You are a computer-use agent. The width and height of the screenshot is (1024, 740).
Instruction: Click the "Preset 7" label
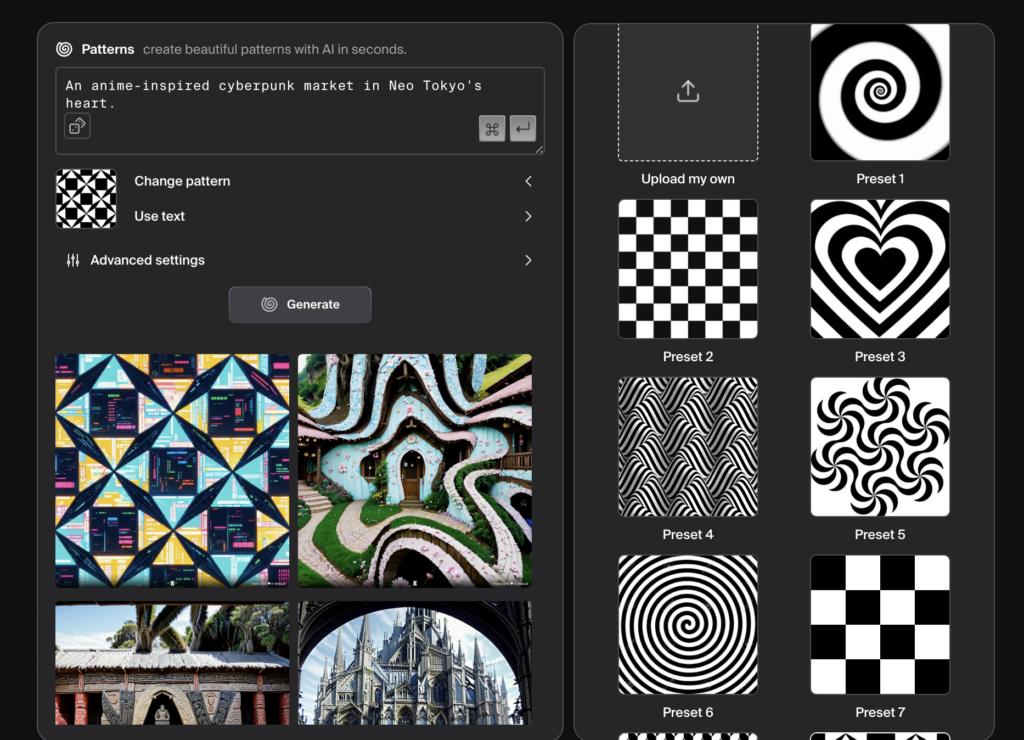pyautogui.click(x=880, y=712)
